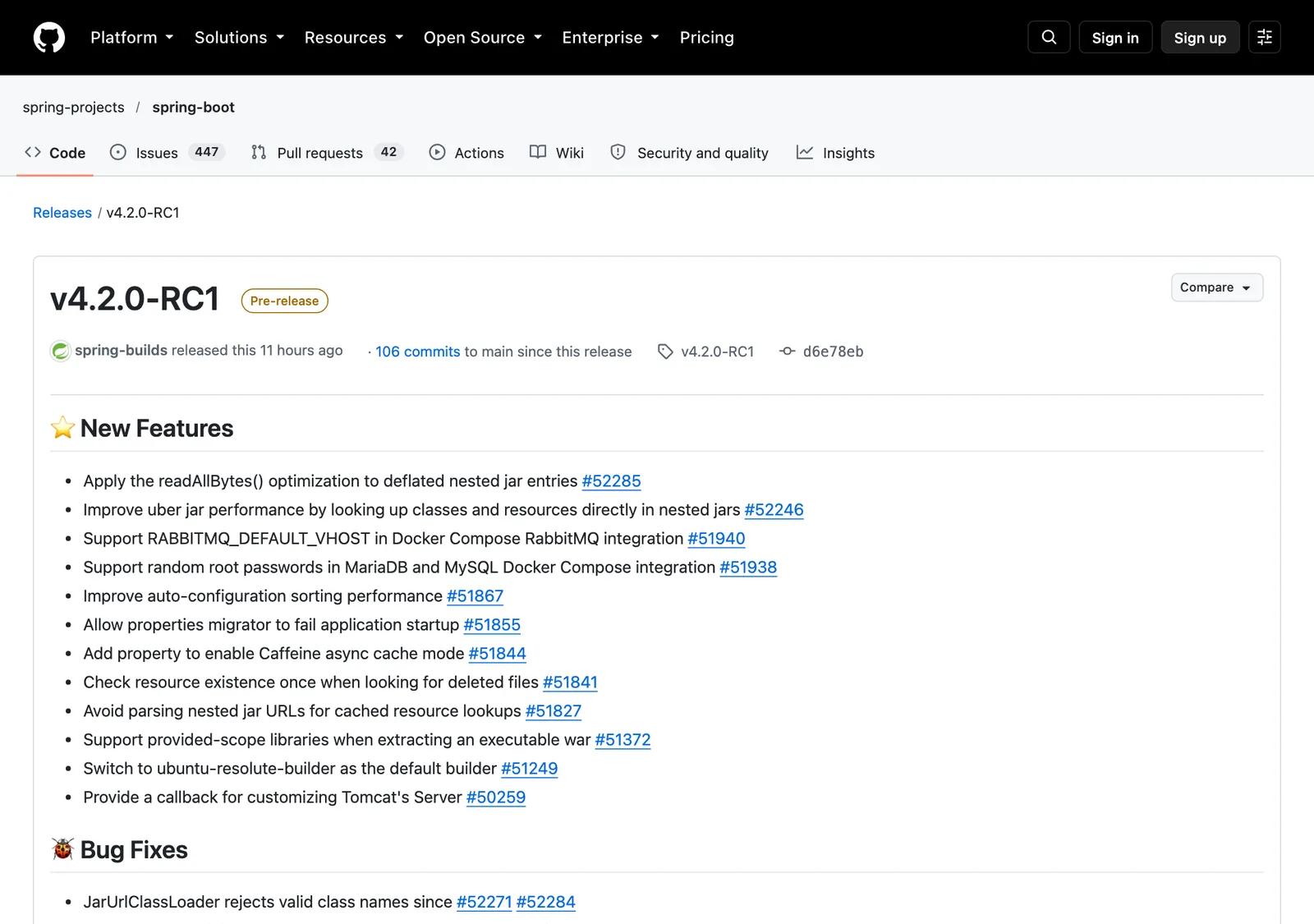Open issue #51938

point(748,568)
